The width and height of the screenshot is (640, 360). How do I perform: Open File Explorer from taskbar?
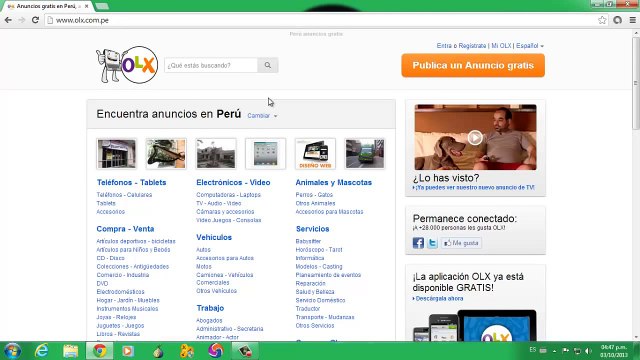tap(71, 351)
